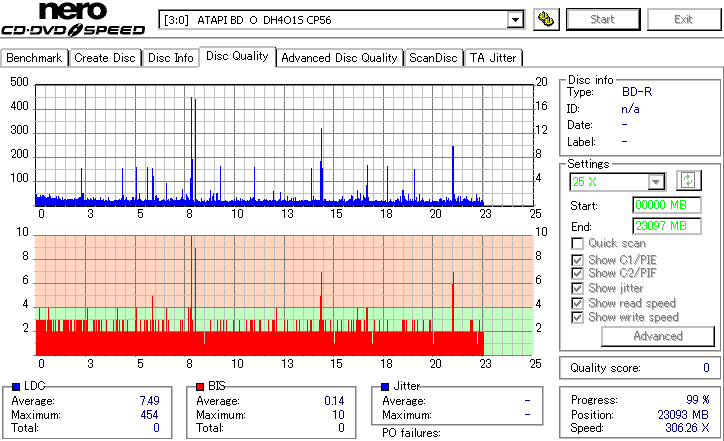Click the BIS error graph

(x=284, y=296)
